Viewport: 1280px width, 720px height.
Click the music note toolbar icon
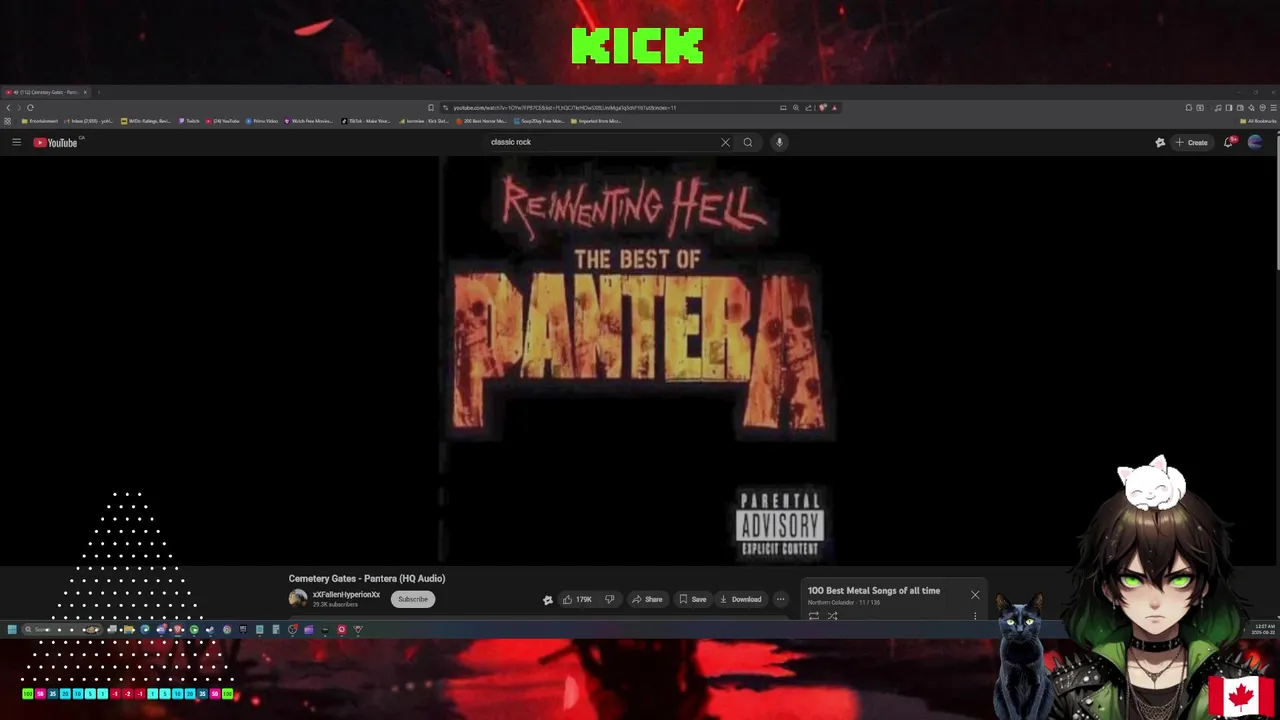[1217, 107]
